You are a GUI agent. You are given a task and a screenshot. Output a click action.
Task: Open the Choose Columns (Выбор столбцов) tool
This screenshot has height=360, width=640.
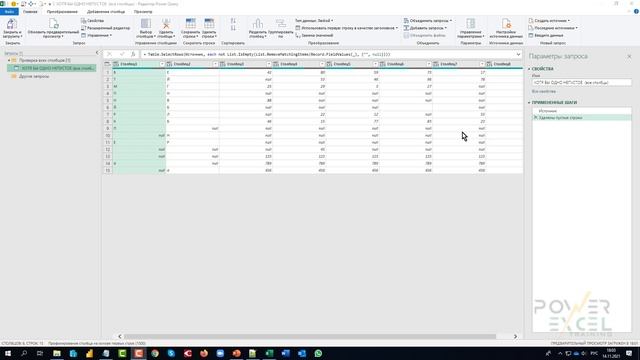tap(145, 28)
